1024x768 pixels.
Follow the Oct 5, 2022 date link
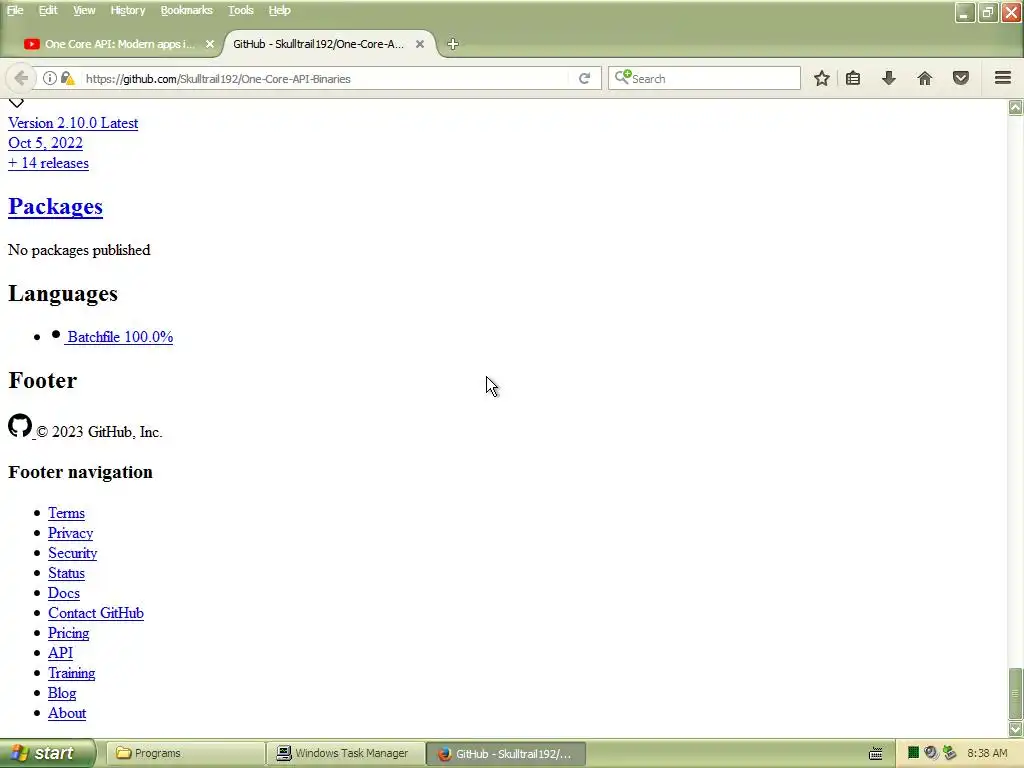(x=46, y=143)
